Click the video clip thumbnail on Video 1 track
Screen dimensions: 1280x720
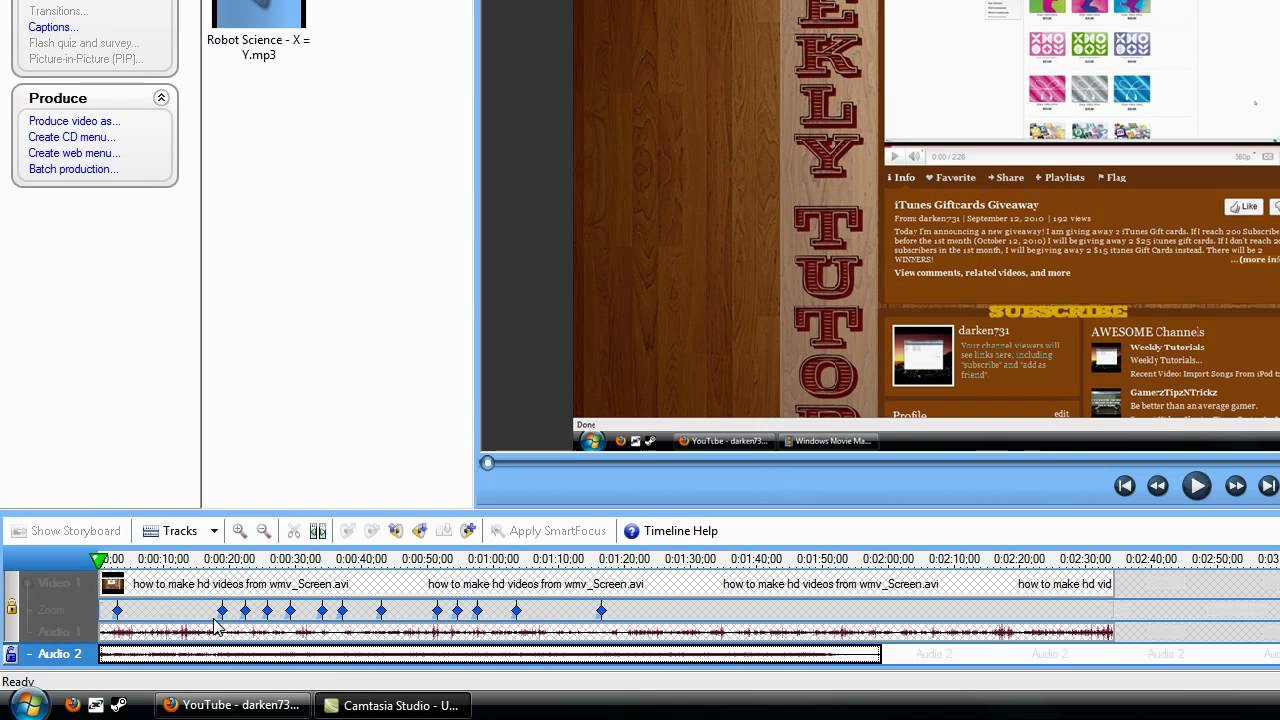click(x=113, y=584)
